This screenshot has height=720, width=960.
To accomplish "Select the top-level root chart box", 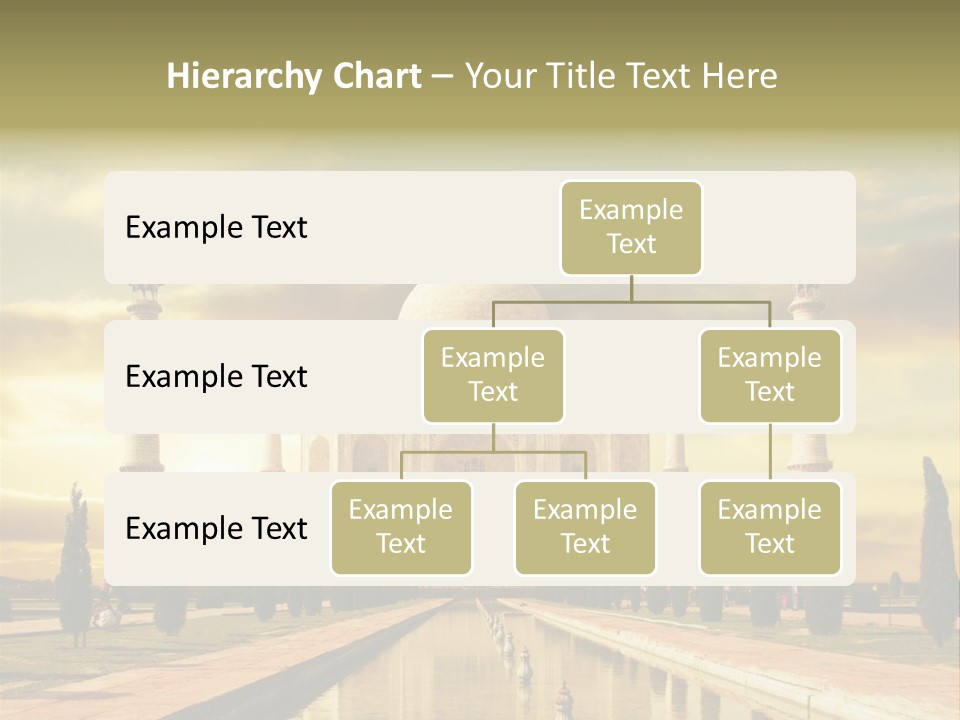I will tap(631, 228).
